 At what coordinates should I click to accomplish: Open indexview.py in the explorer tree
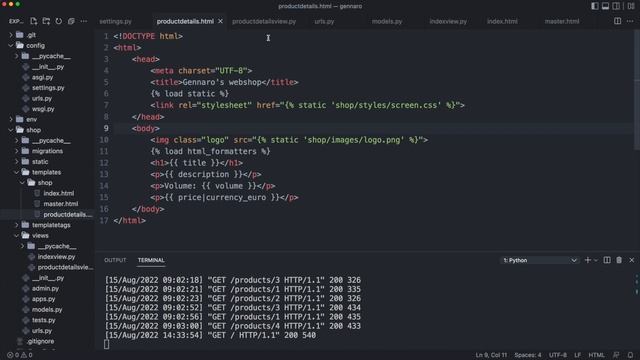56,257
